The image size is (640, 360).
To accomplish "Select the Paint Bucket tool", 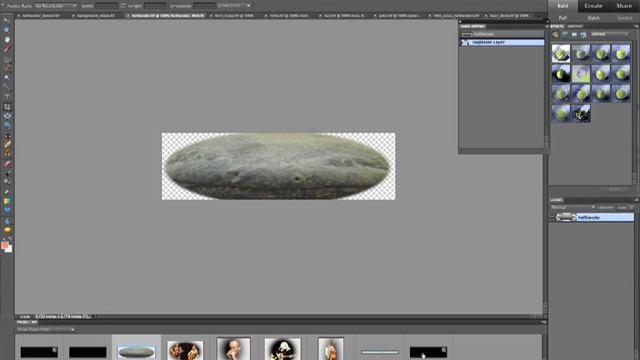I will [x=7, y=192].
